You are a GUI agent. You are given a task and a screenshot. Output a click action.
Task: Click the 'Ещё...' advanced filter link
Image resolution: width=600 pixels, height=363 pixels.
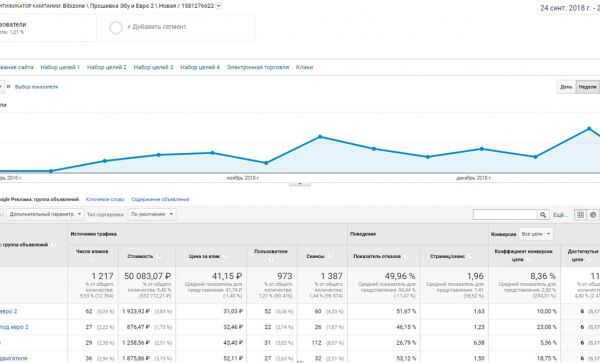pyautogui.click(x=560, y=215)
